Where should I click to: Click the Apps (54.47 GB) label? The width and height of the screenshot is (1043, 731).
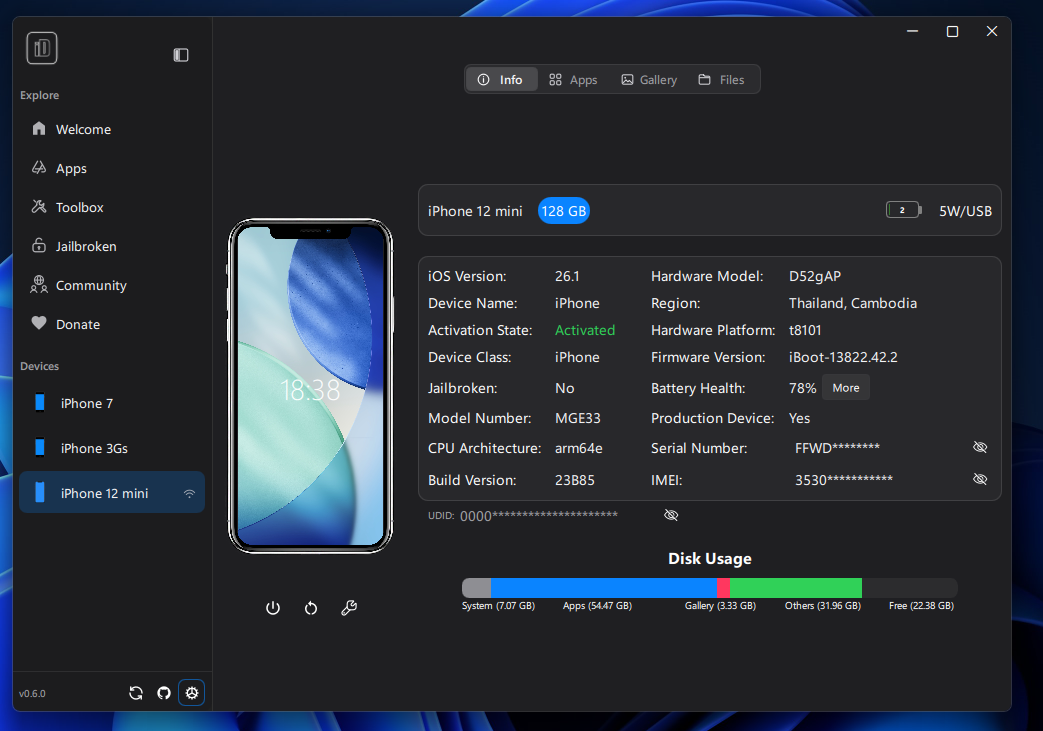597,606
